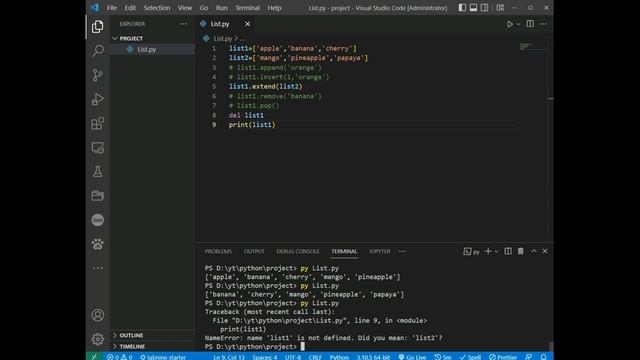Click errors and warnings count in status bar
Screen dimensions: 640x360
[x=120, y=357]
